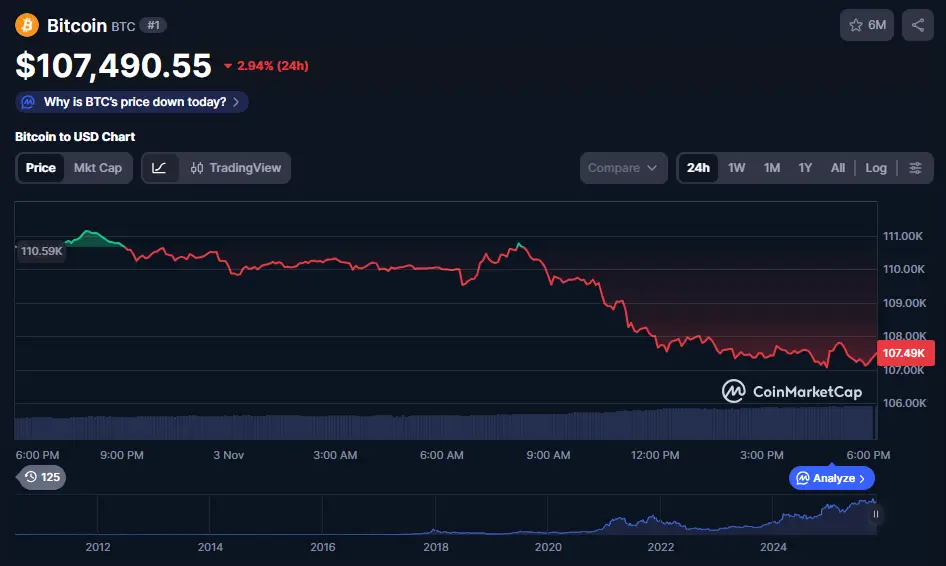Click the BTC ticker symbol text
Viewport: 946px width, 566px height.
(123, 27)
